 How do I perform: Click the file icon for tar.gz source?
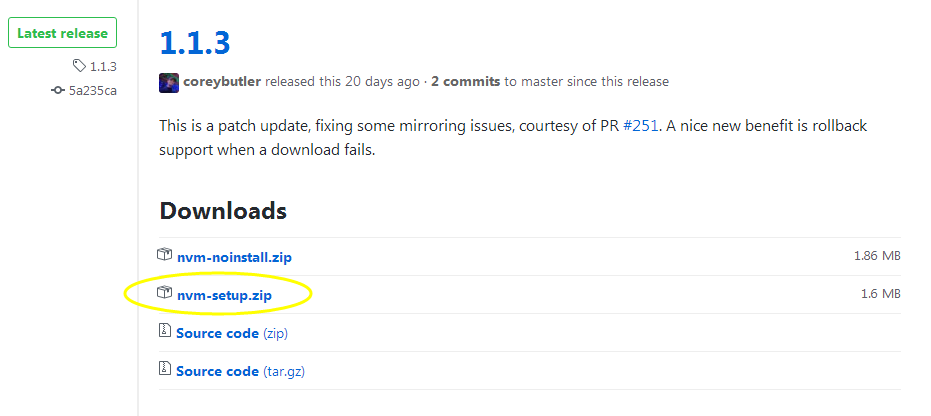[x=164, y=369]
